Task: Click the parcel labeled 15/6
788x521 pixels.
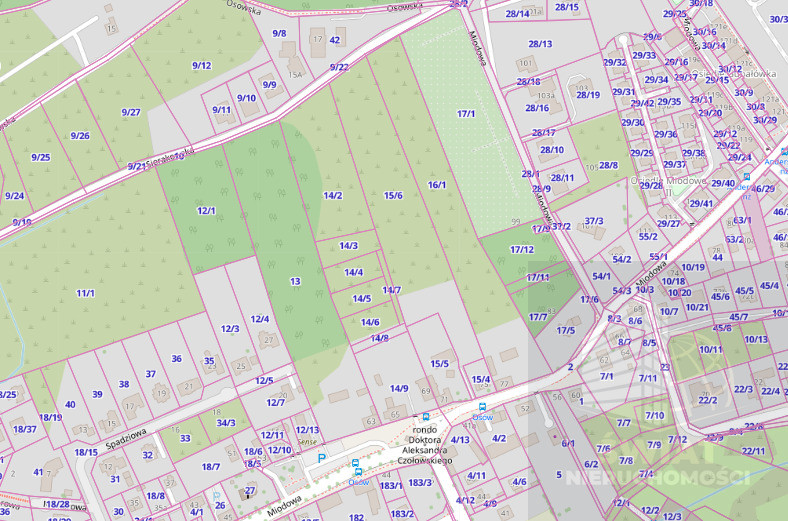Action: (x=393, y=195)
